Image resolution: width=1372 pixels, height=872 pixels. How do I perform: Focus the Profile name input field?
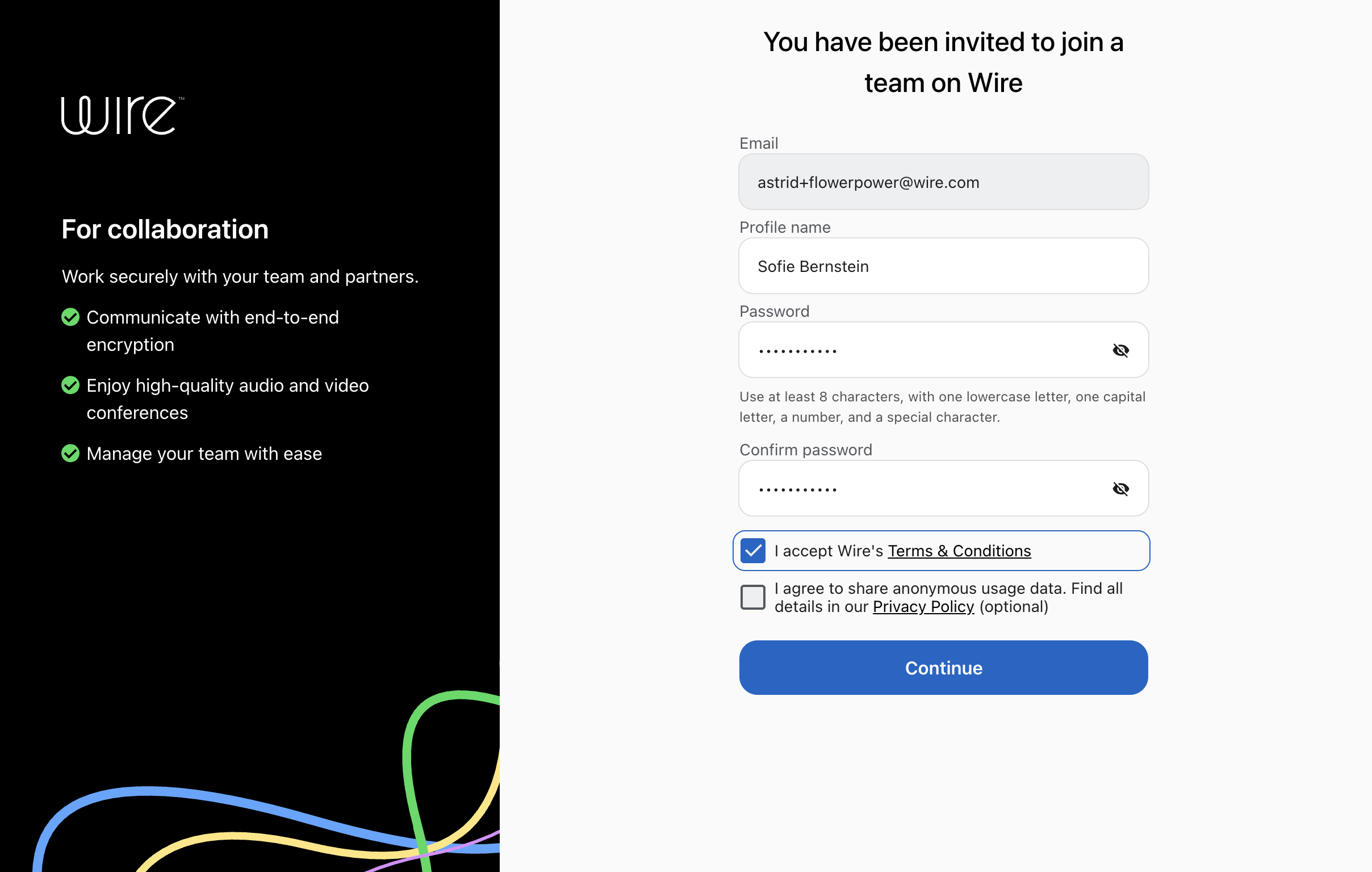click(x=944, y=266)
